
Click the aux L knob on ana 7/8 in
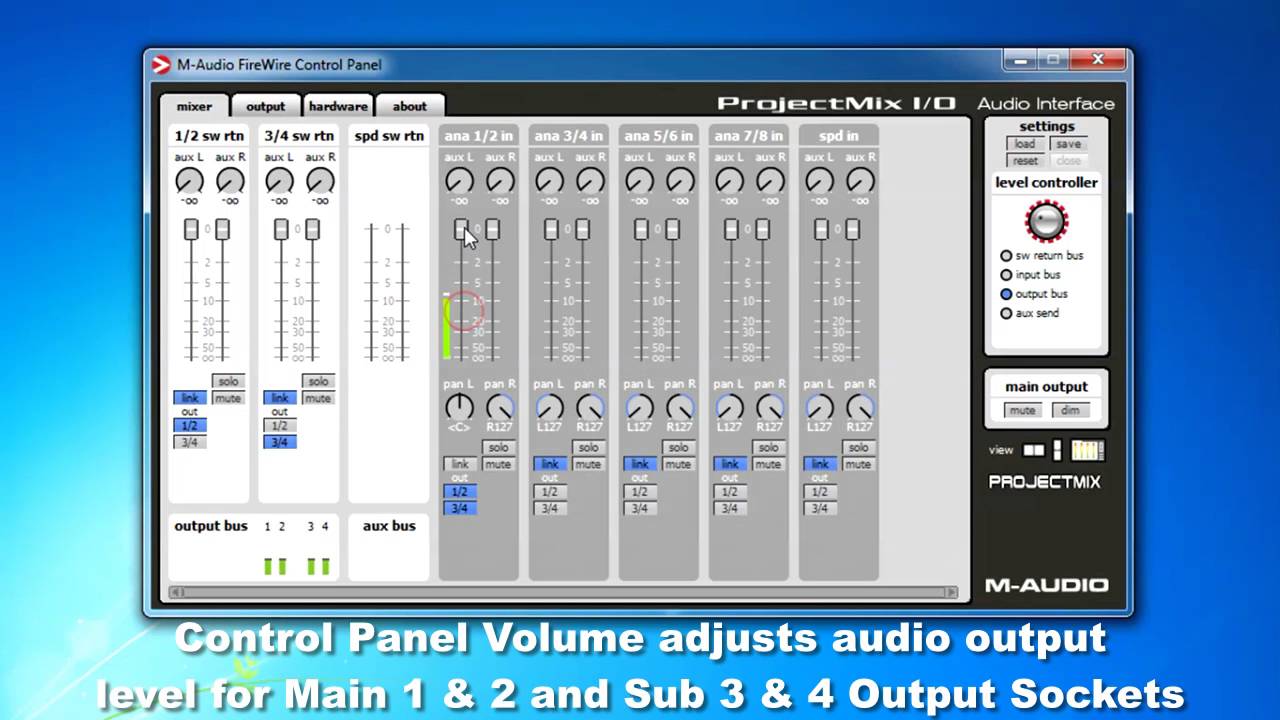point(729,181)
